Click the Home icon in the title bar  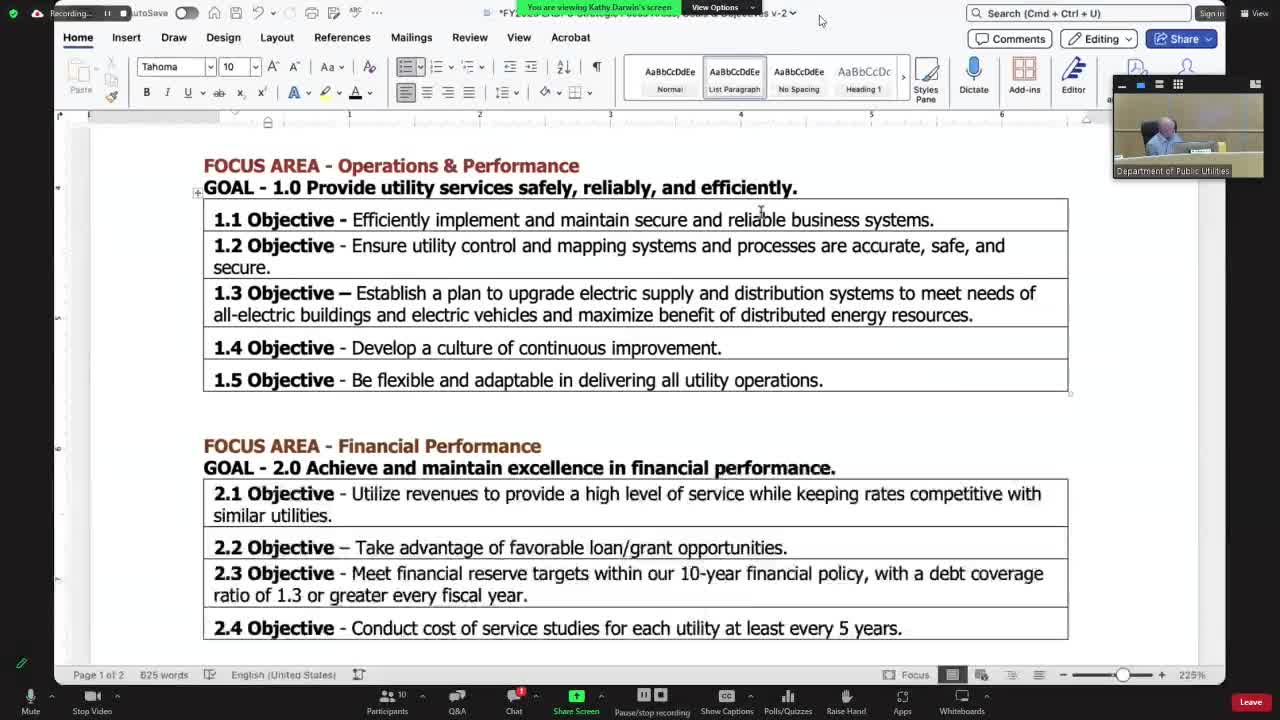click(x=214, y=13)
